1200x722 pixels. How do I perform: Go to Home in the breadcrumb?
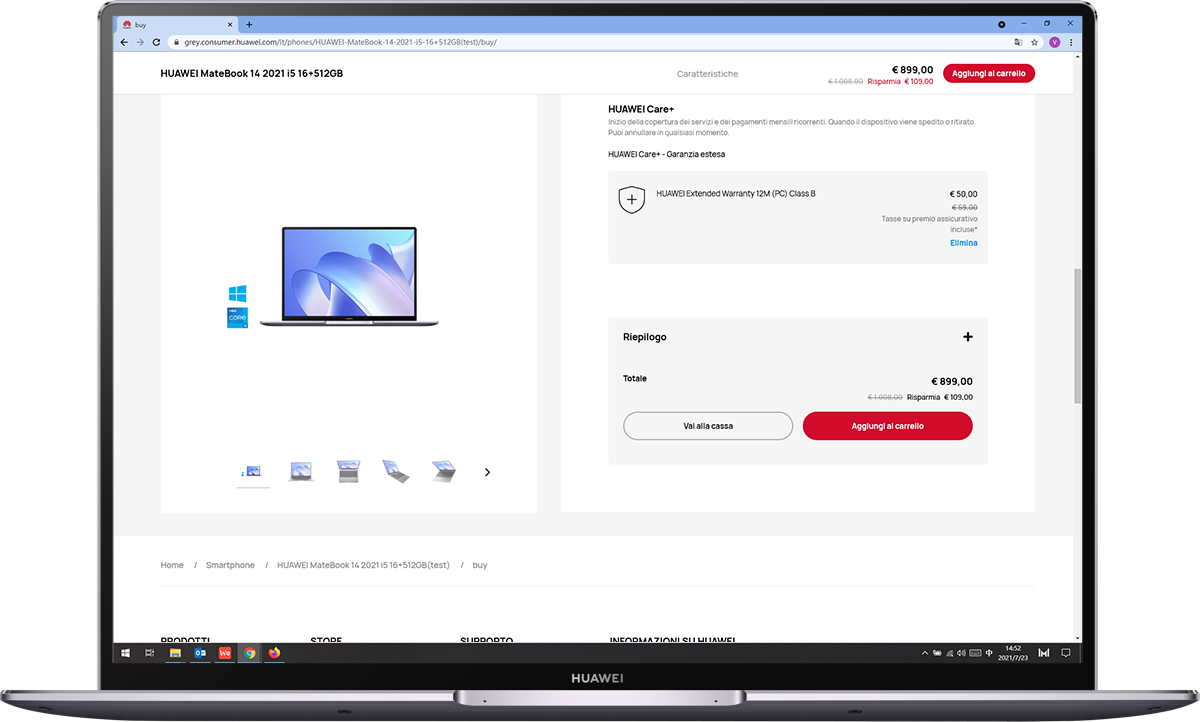click(172, 565)
